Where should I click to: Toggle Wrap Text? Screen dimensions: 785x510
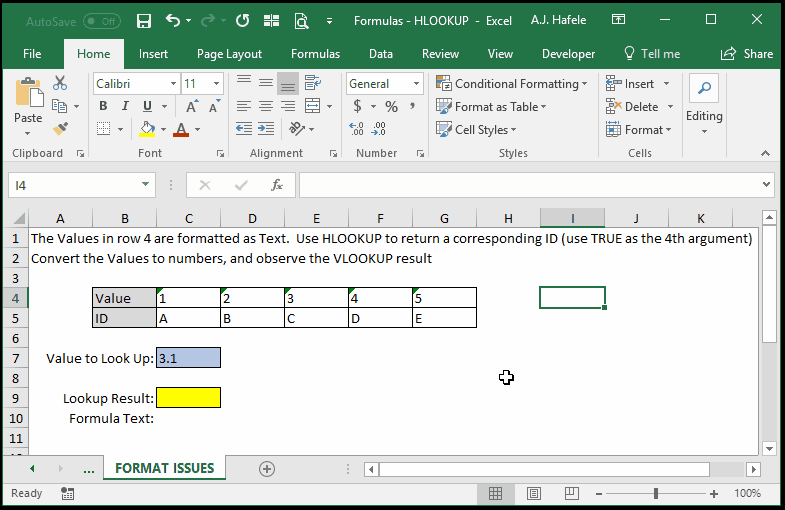[x=313, y=83]
